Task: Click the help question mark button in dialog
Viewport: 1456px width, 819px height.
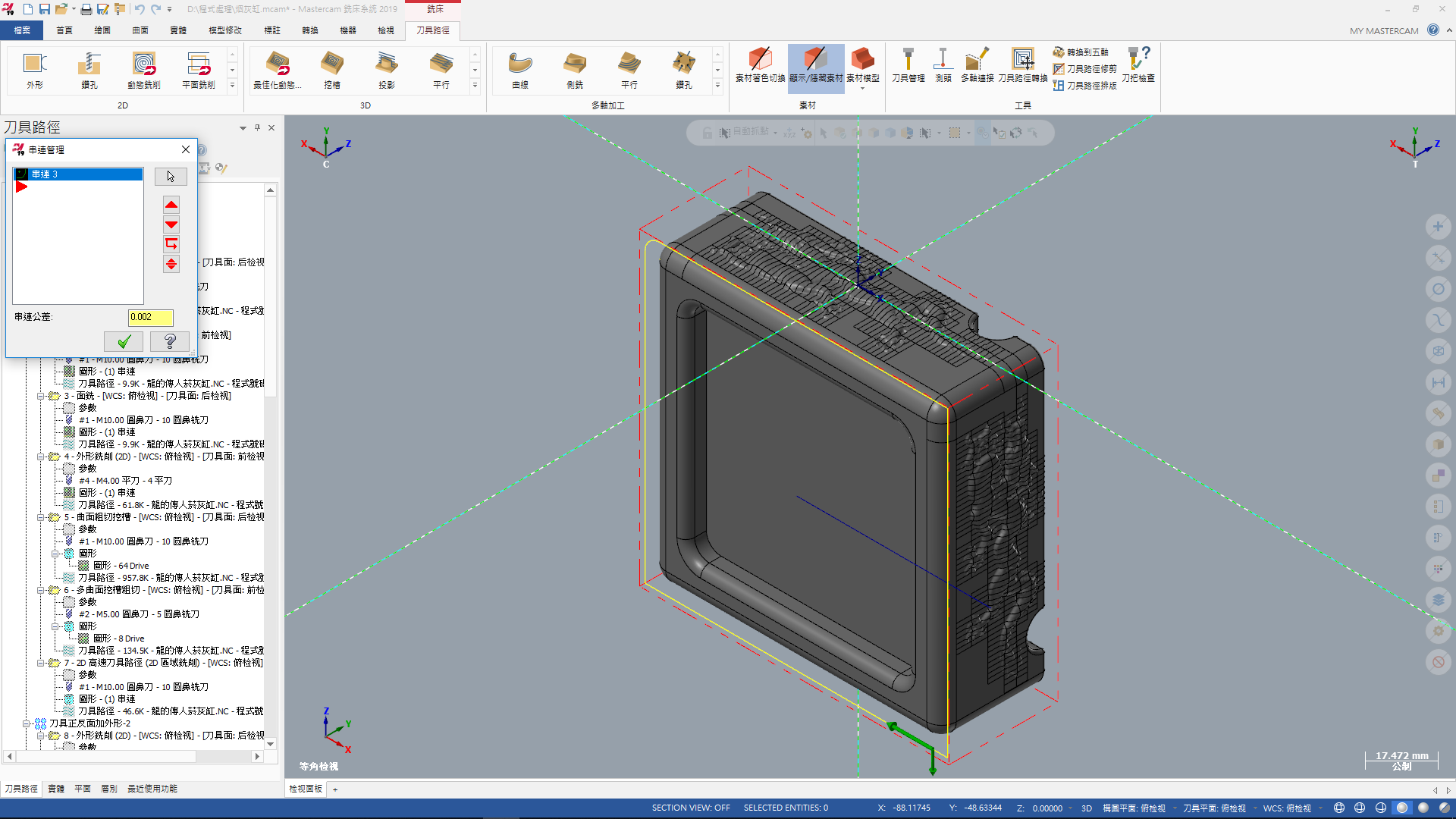Action: (170, 341)
